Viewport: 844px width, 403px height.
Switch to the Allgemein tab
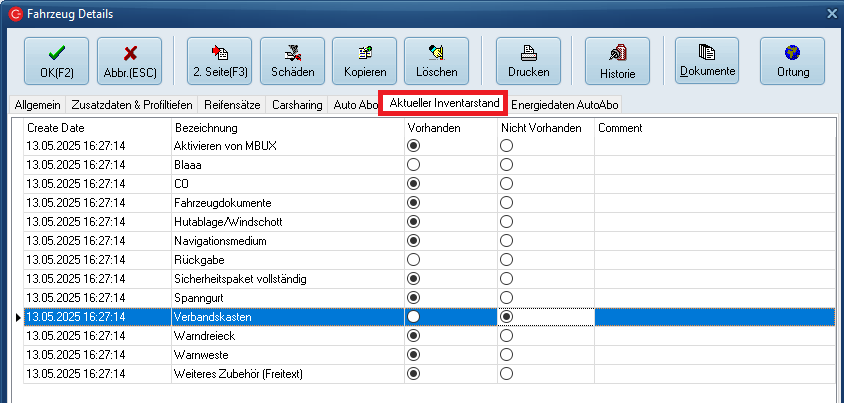(x=37, y=105)
